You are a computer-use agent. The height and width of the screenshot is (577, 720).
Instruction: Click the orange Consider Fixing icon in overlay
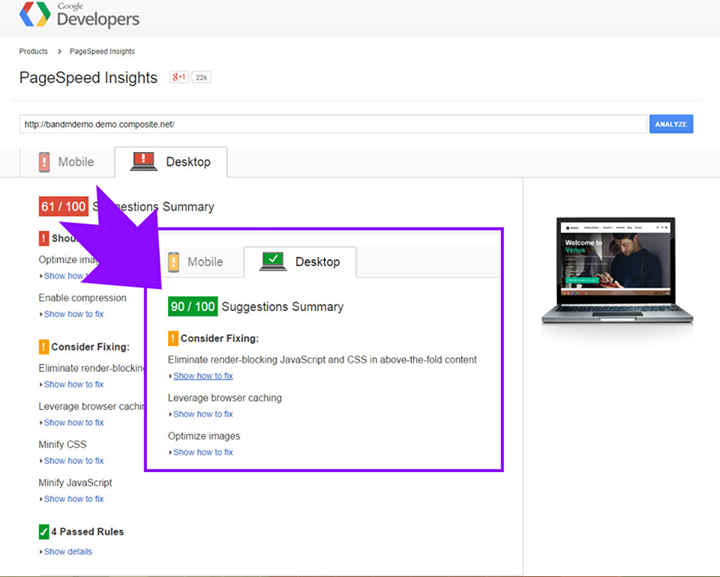click(173, 338)
